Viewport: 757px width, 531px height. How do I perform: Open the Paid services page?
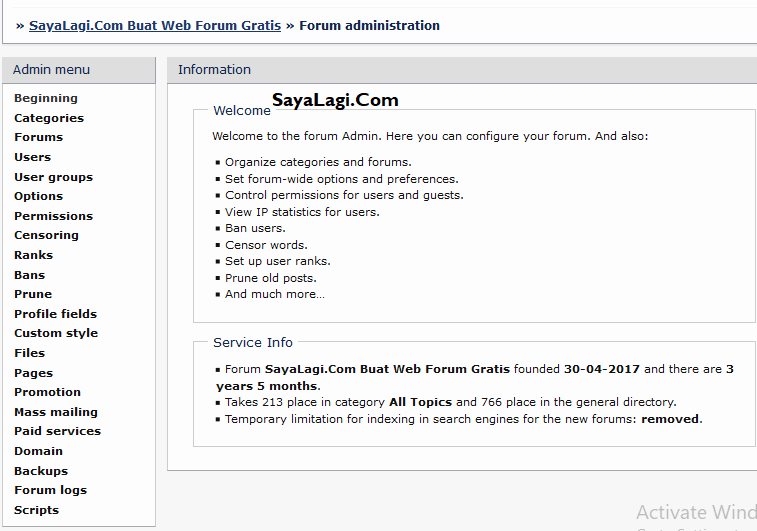coord(57,431)
